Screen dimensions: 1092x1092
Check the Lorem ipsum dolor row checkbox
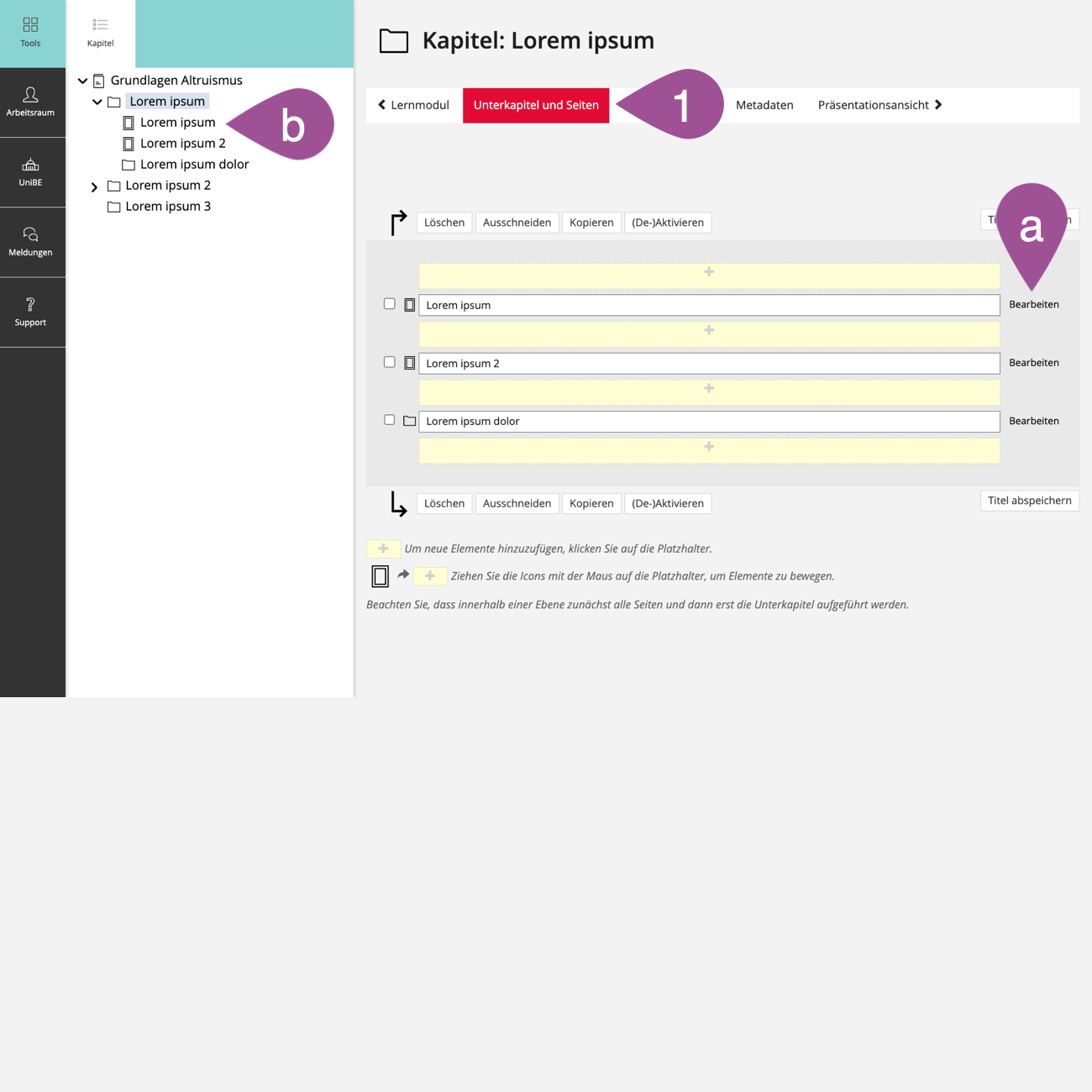(x=389, y=420)
